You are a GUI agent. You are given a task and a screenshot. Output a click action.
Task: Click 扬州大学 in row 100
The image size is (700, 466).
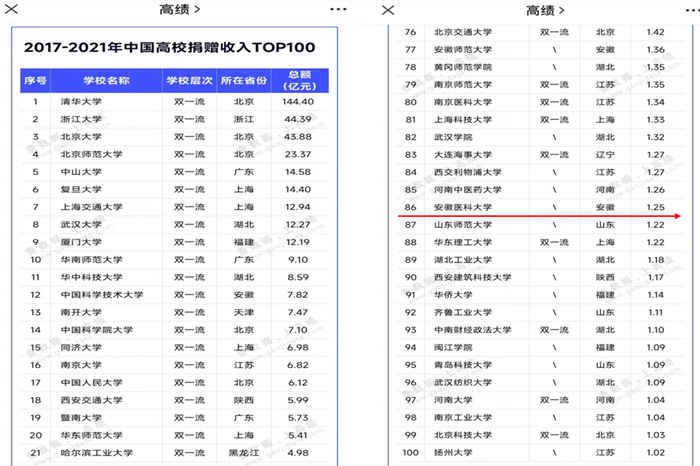453,453
